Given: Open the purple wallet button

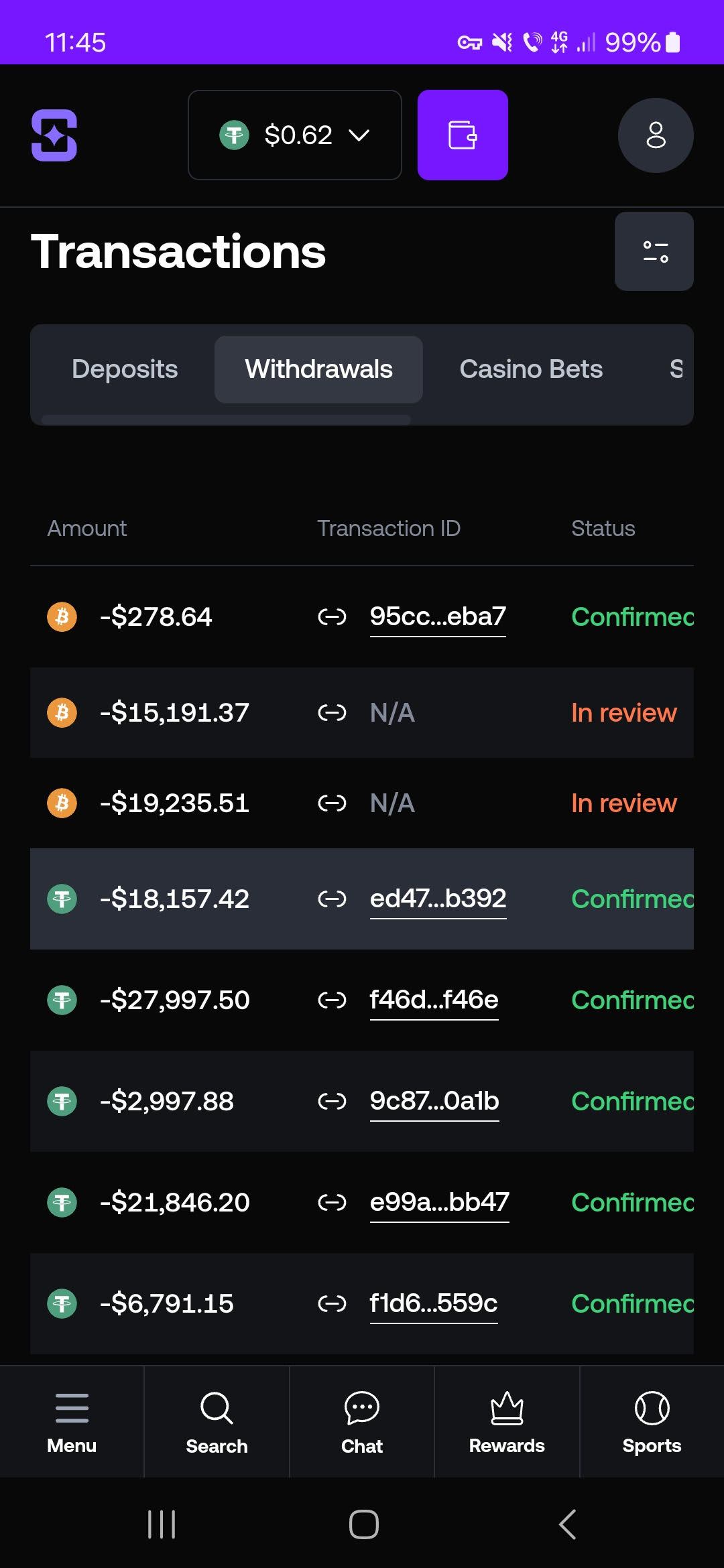Looking at the screenshot, I should (x=463, y=135).
